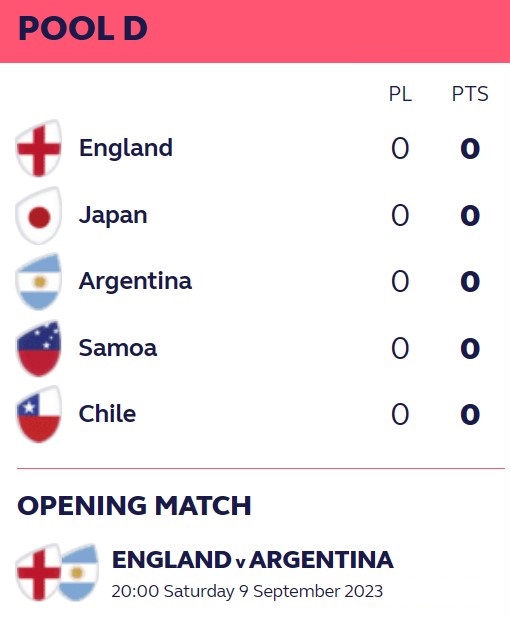Screen dimensions: 510x620
Task: Click the Argentina flag icon in the table
Action: pyautogui.click(x=38, y=282)
